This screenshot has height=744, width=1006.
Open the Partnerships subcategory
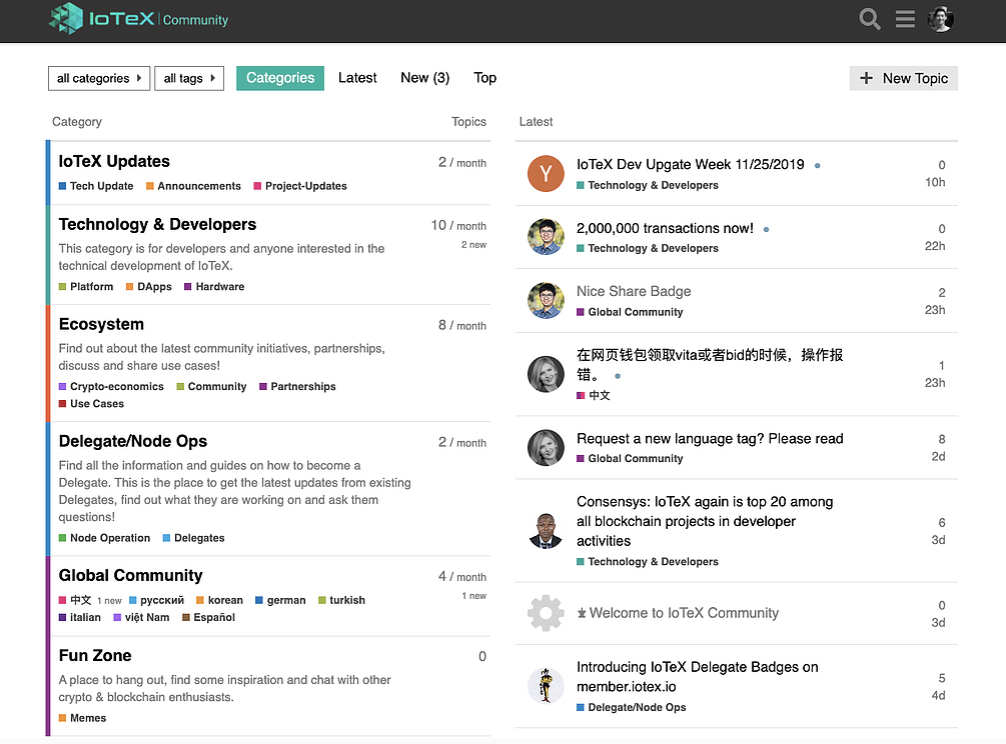pos(298,387)
